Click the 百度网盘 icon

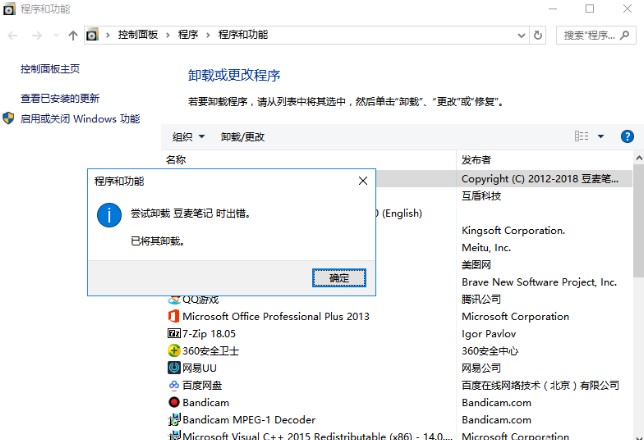click(174, 385)
